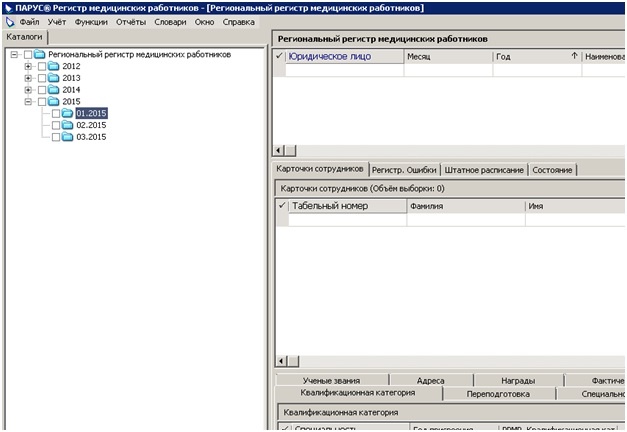Click the filter cell under Юридическое лицо

[344, 70]
